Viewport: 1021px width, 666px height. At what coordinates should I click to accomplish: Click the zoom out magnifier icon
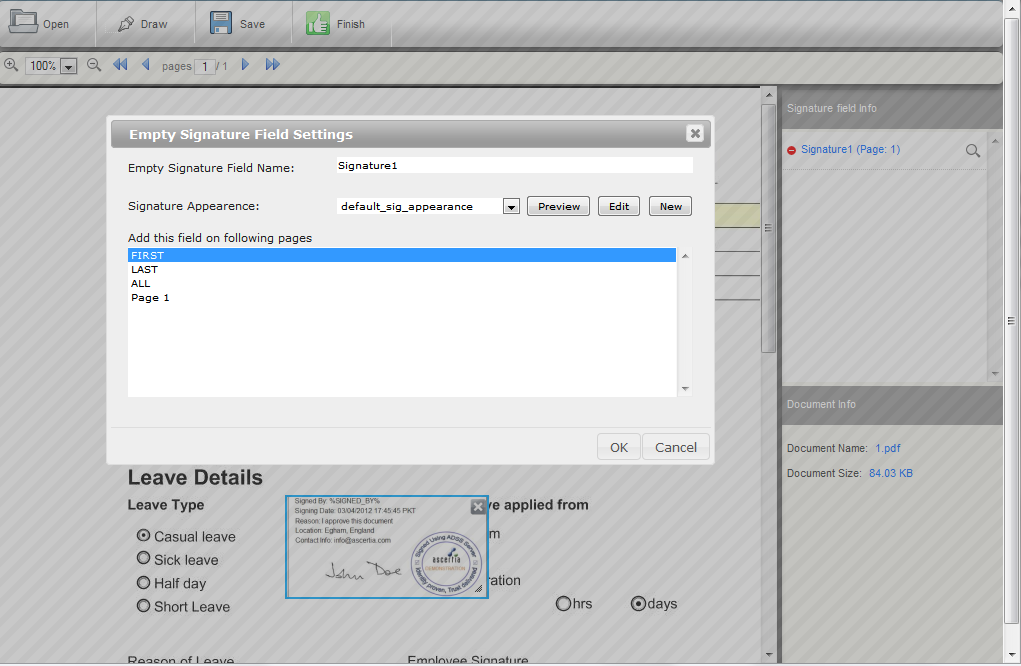94,65
